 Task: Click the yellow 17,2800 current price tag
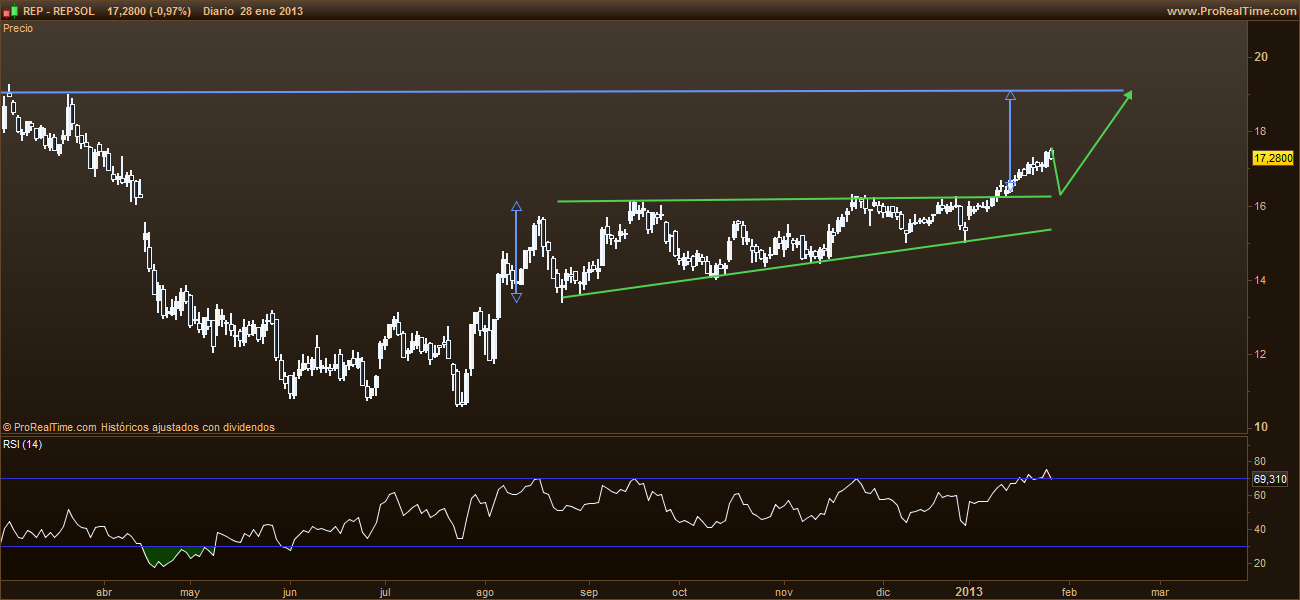point(1273,158)
